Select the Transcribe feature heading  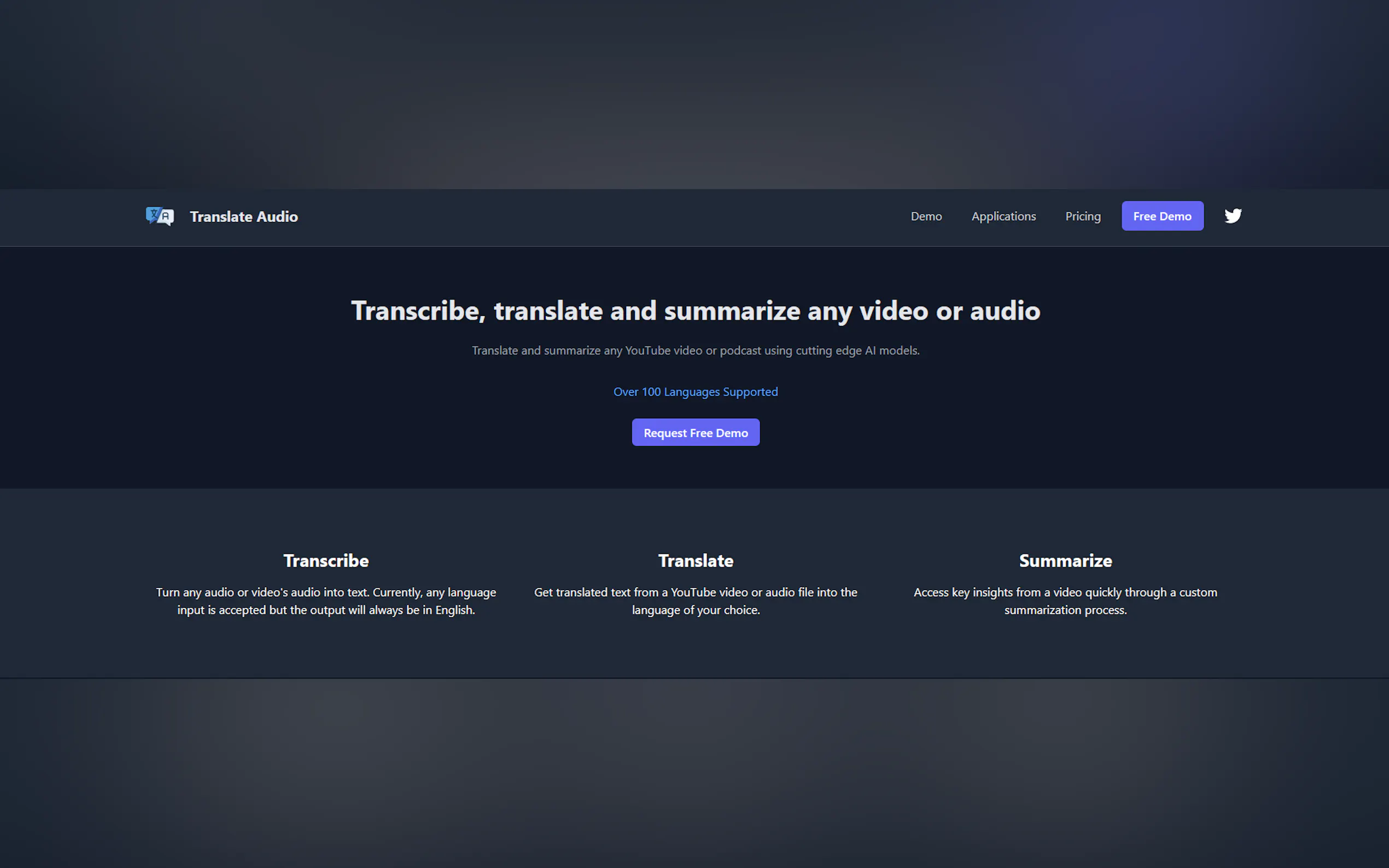click(x=326, y=560)
